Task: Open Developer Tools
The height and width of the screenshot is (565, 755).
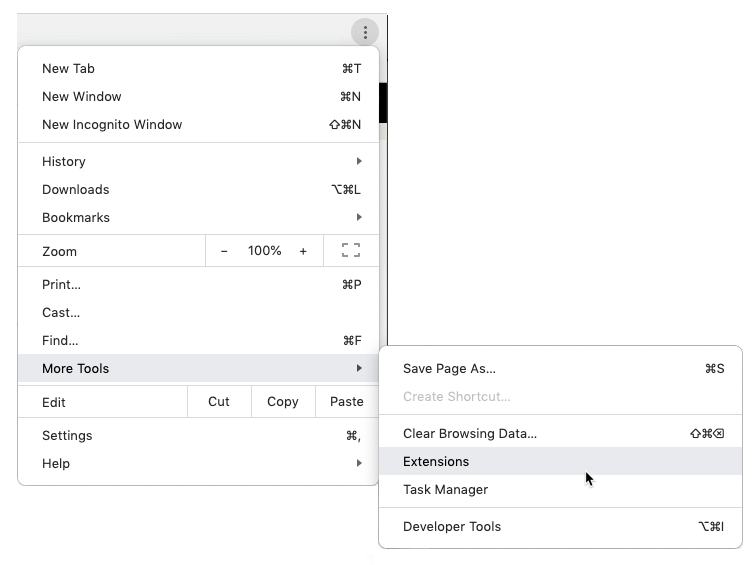Action: pos(452,527)
